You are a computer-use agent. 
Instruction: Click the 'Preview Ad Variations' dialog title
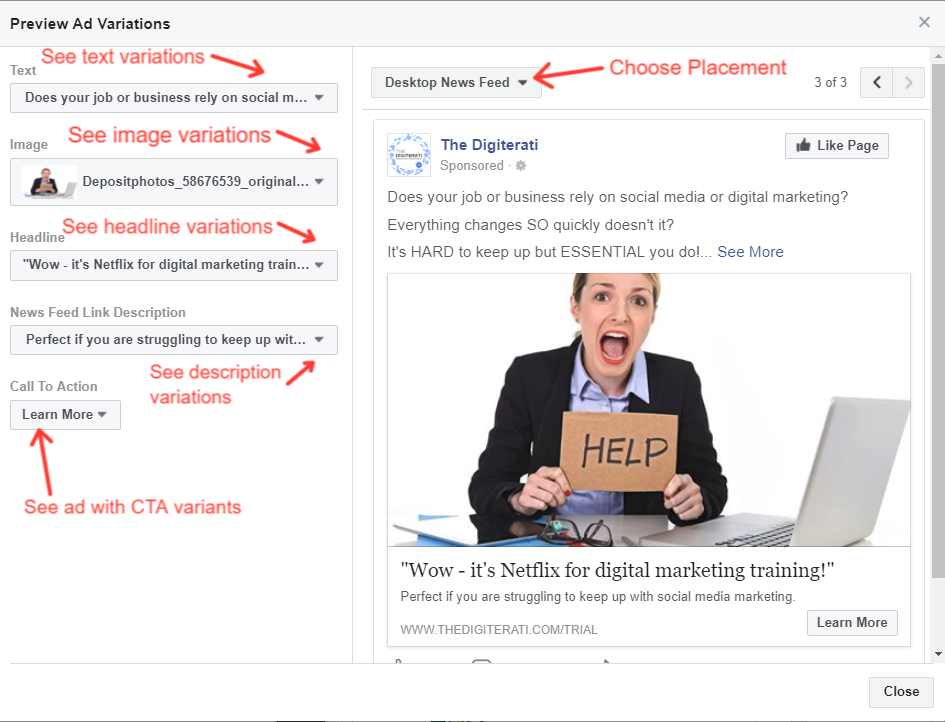[x=90, y=24]
